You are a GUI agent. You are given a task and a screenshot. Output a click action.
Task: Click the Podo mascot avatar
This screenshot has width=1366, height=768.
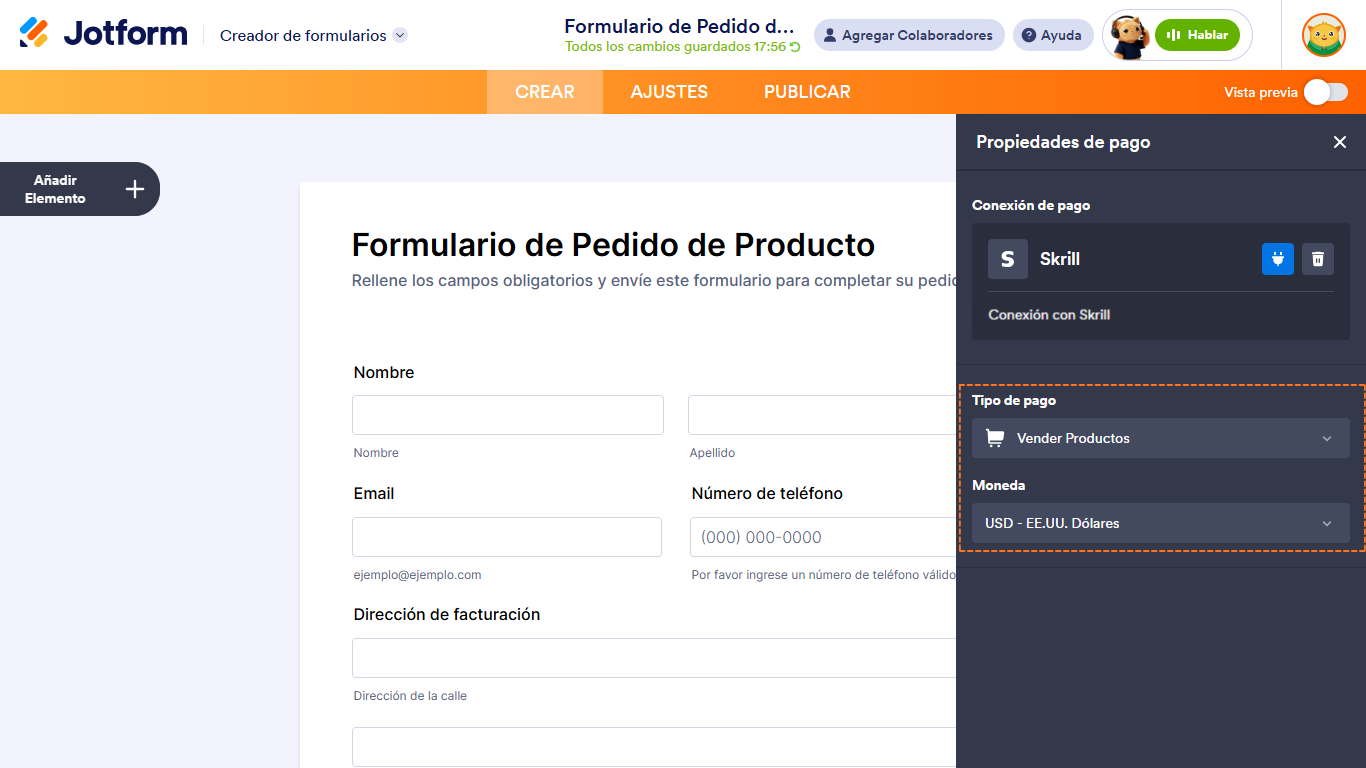point(1130,36)
